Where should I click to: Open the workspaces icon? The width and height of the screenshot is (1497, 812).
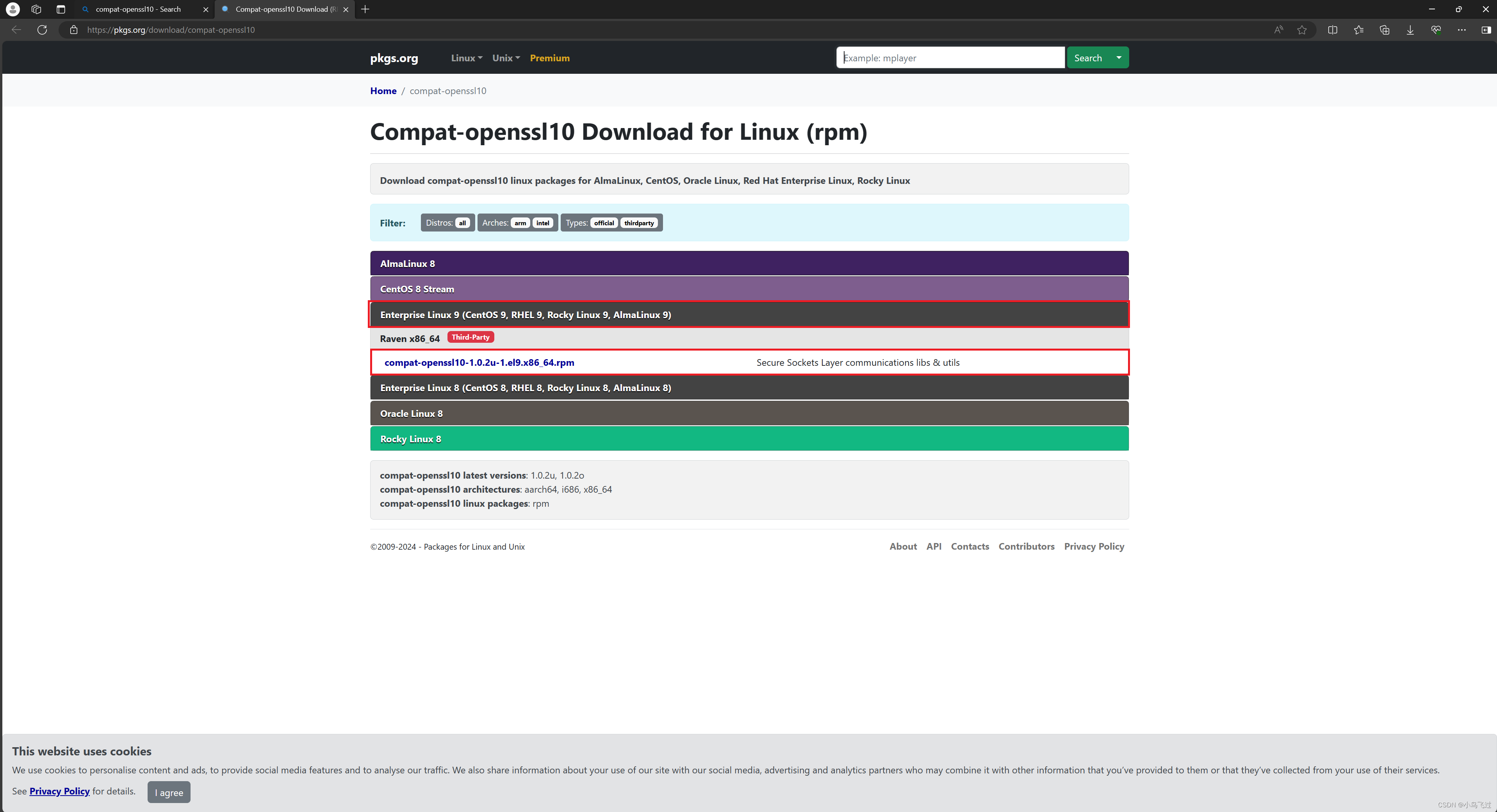[36, 9]
